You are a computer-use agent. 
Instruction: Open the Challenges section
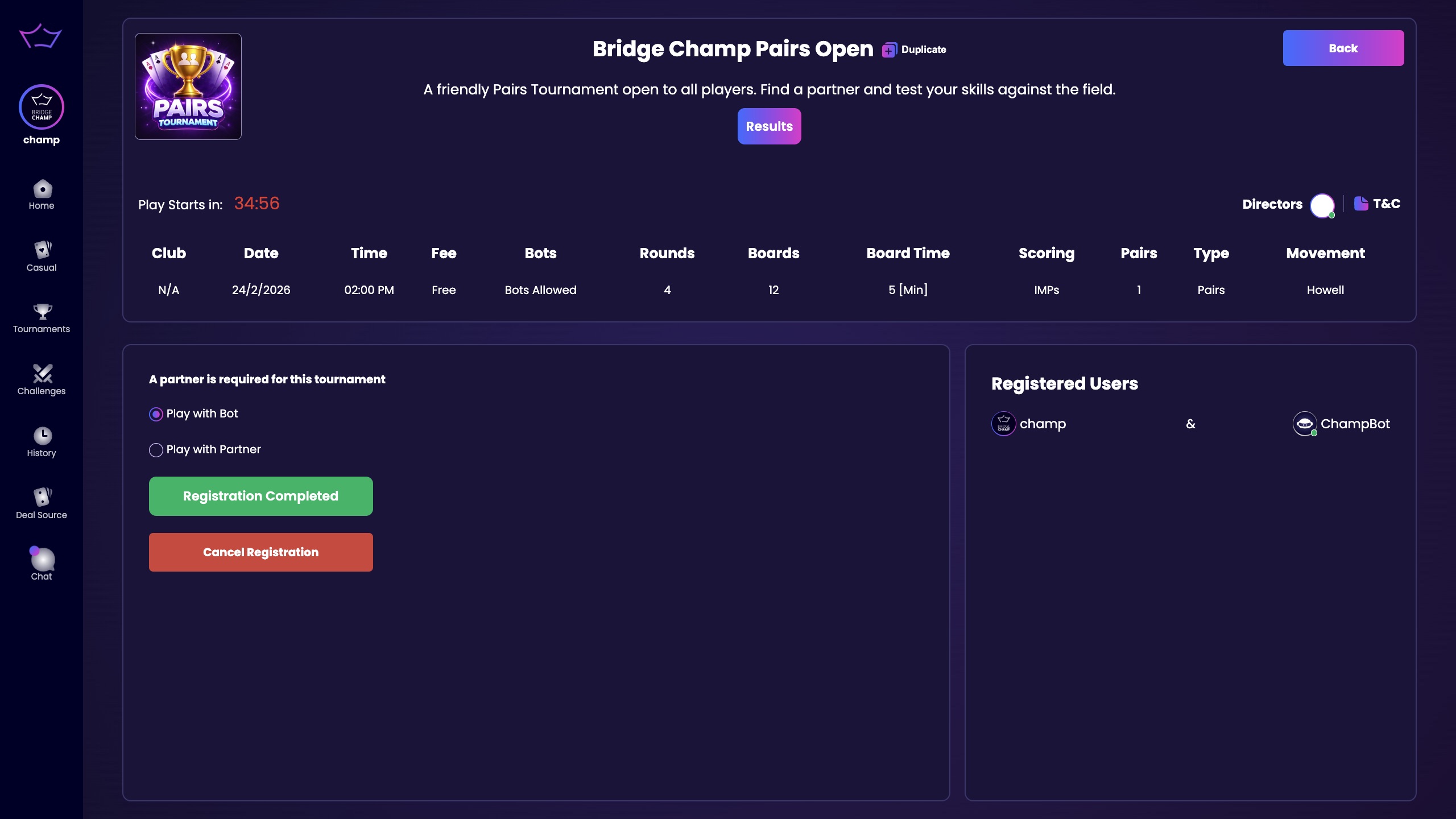[41, 380]
